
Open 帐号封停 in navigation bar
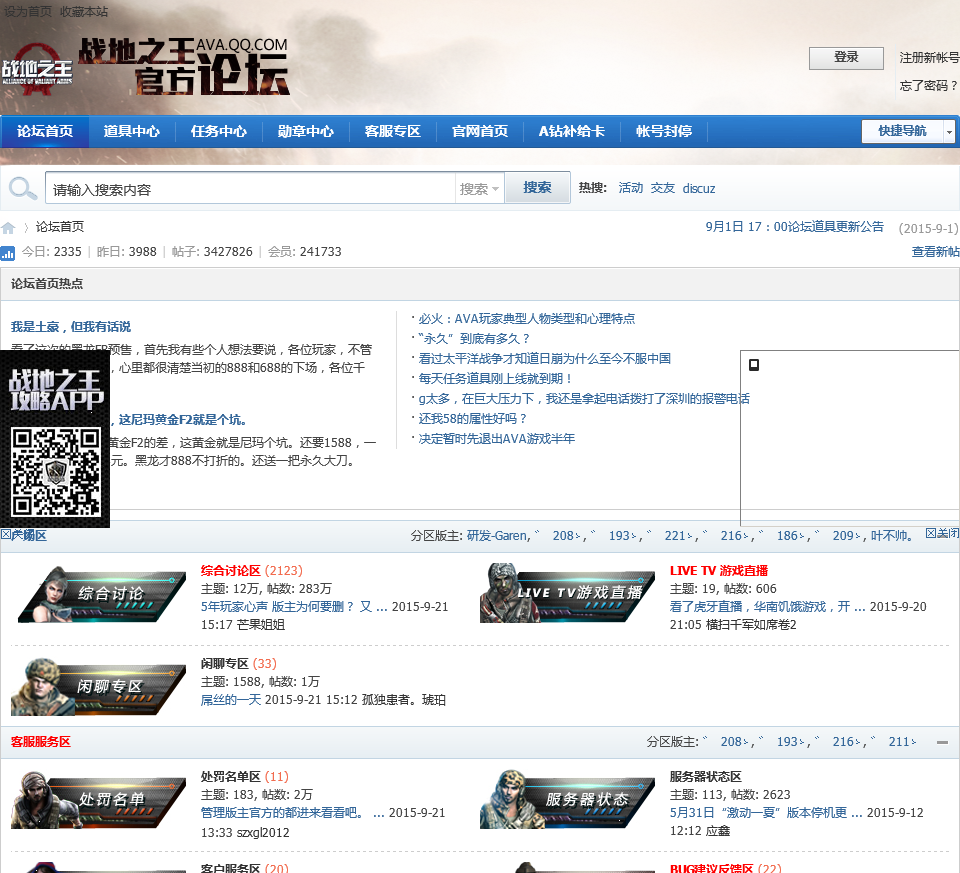click(664, 131)
